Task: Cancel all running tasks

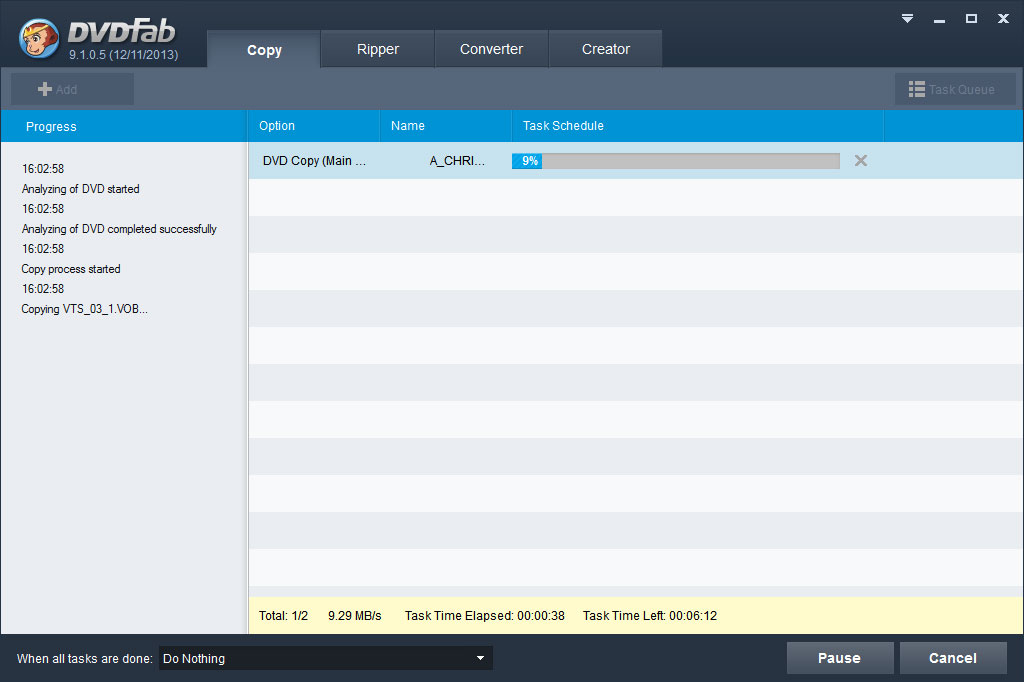Action: (953, 658)
